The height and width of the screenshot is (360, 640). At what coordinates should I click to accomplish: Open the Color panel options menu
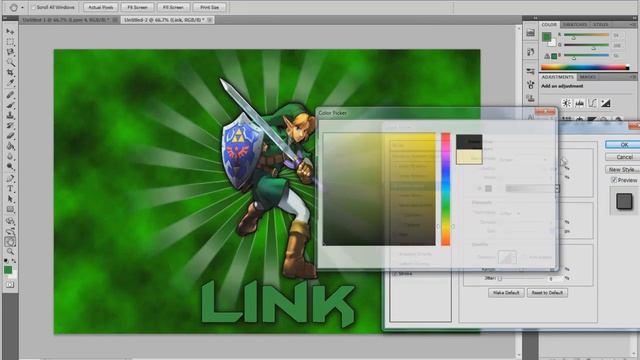[632, 25]
